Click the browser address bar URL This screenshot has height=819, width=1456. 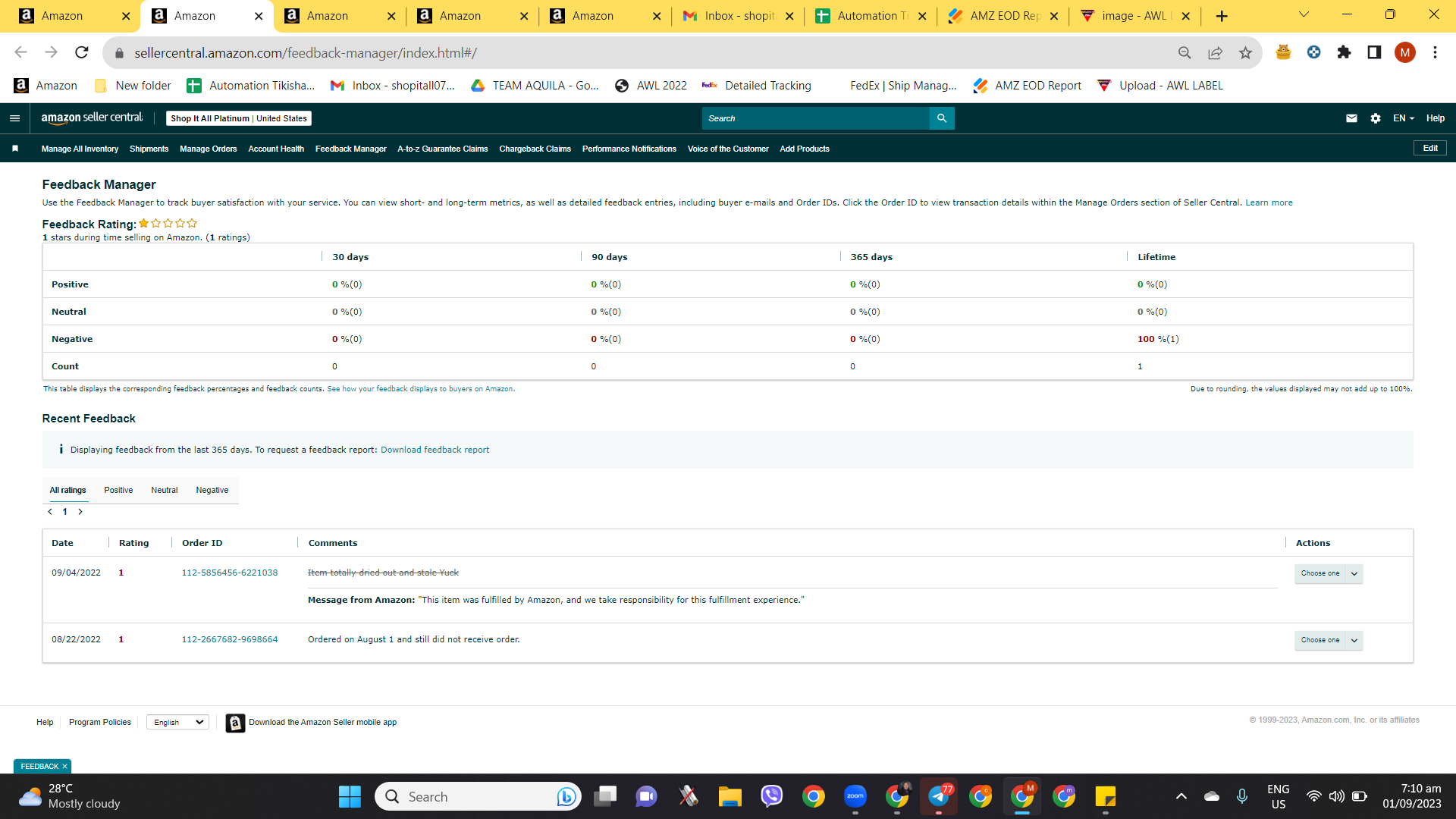pos(306,52)
